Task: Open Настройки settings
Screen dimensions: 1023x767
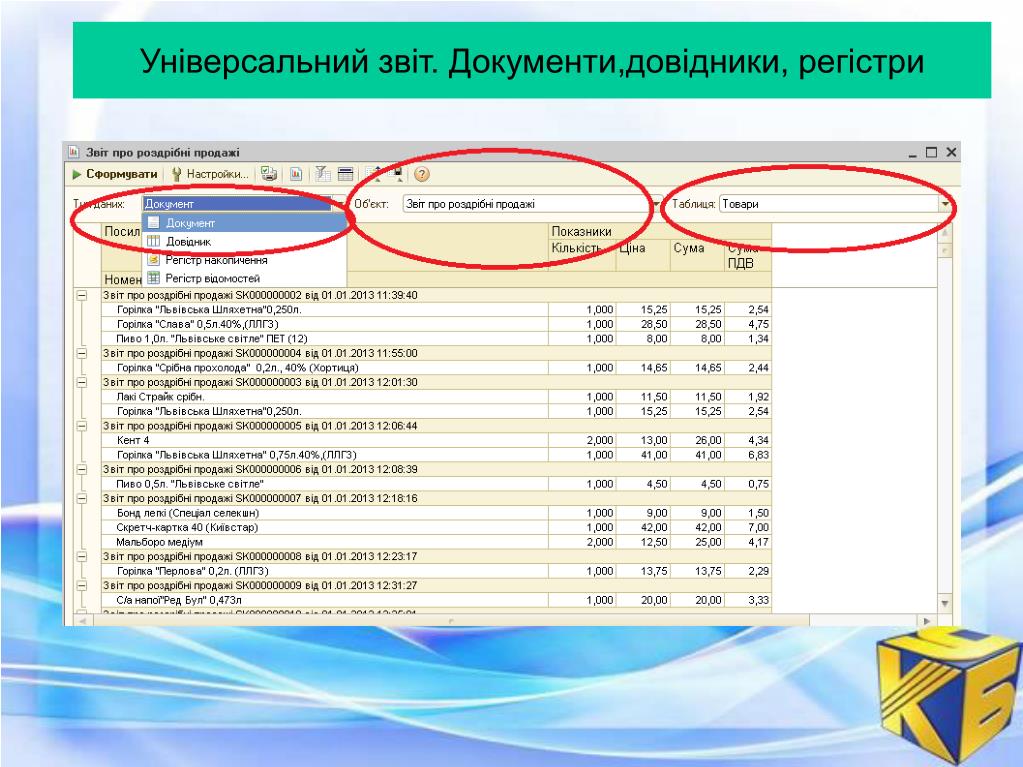Action: coord(210,174)
